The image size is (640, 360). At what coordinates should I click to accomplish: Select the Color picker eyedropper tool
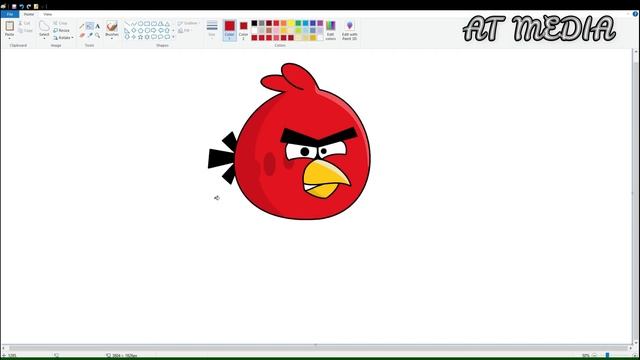[x=90, y=36]
